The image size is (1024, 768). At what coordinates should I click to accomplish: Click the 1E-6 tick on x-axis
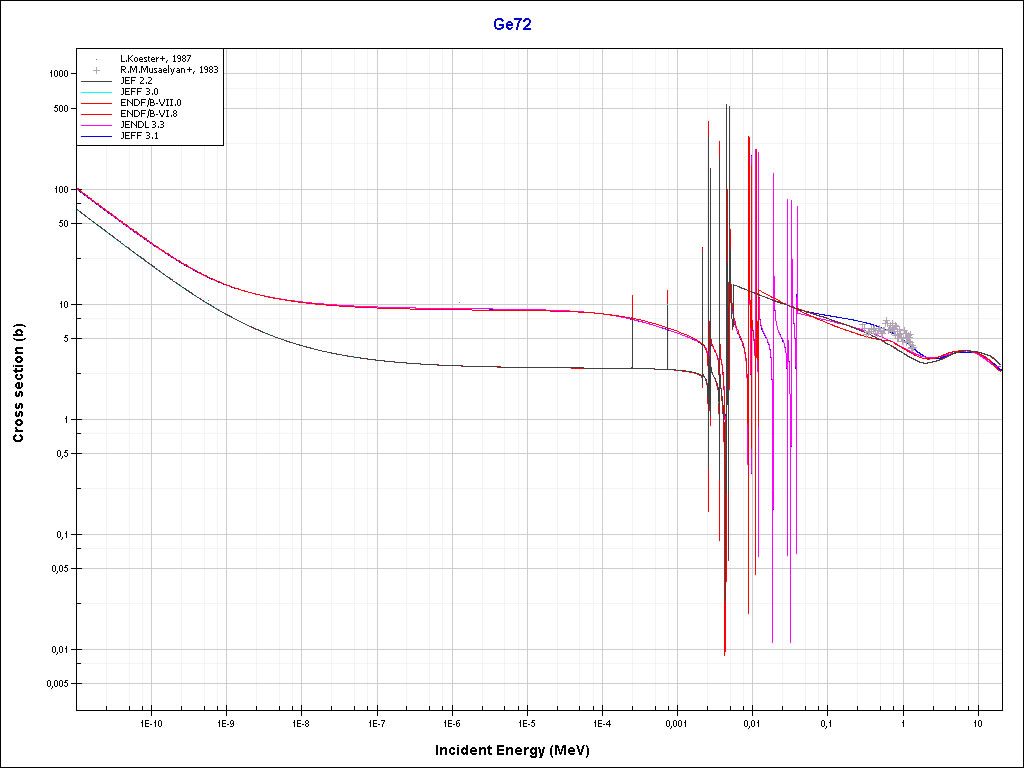point(451,722)
